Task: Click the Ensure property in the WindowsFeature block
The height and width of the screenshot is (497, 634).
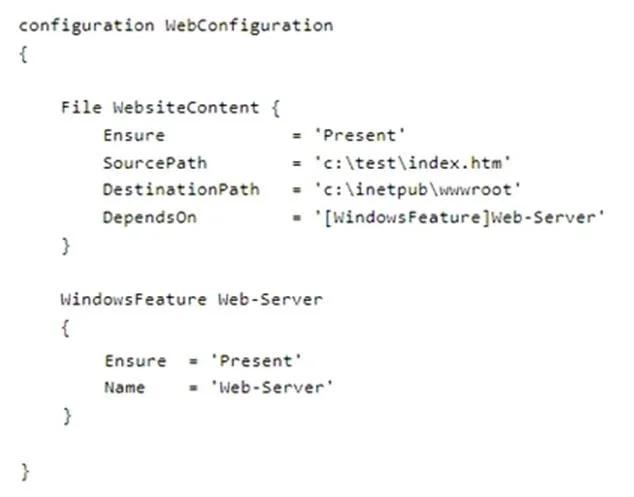Action: coord(135,361)
